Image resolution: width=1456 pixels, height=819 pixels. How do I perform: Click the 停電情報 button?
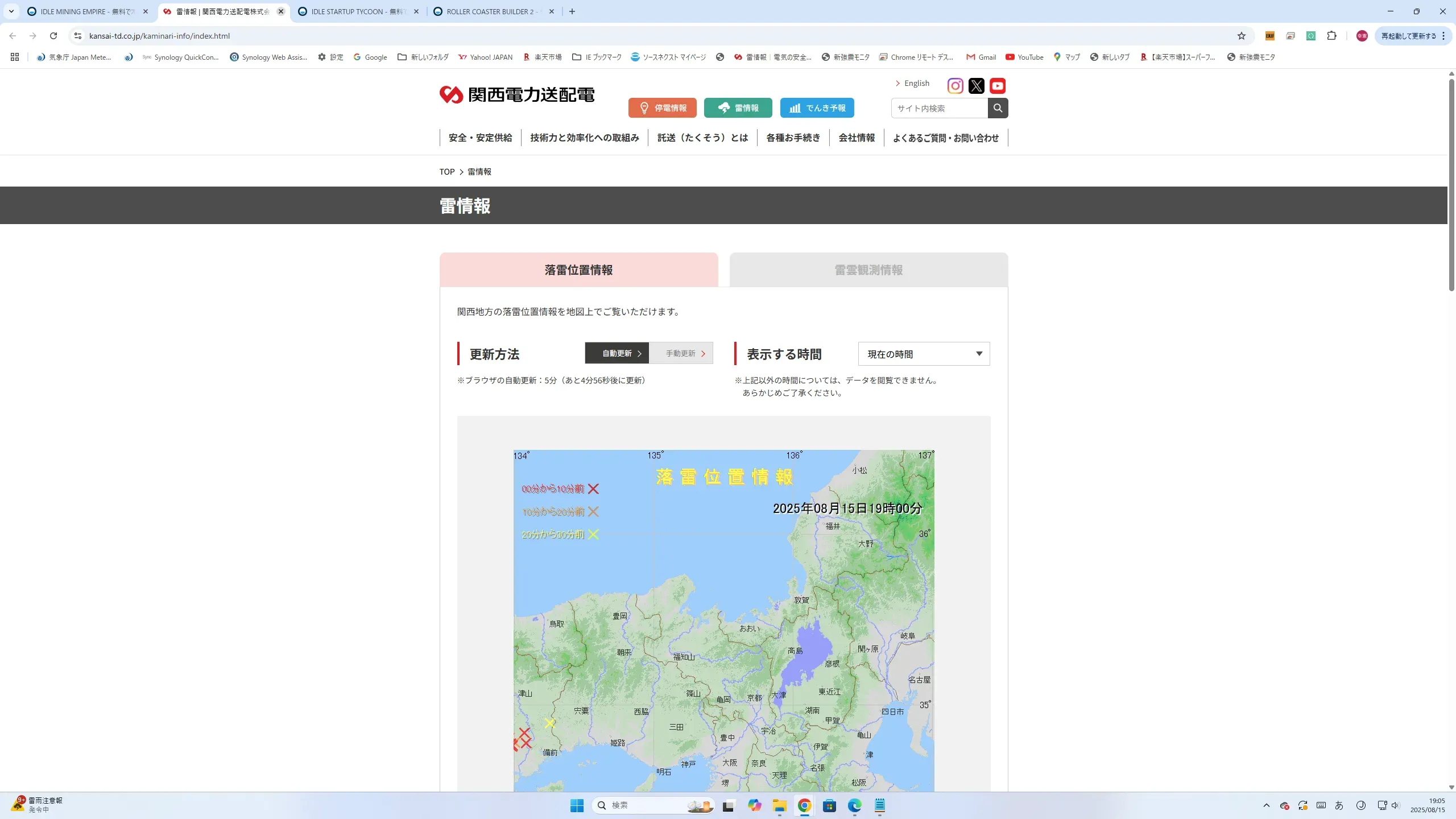tap(662, 108)
